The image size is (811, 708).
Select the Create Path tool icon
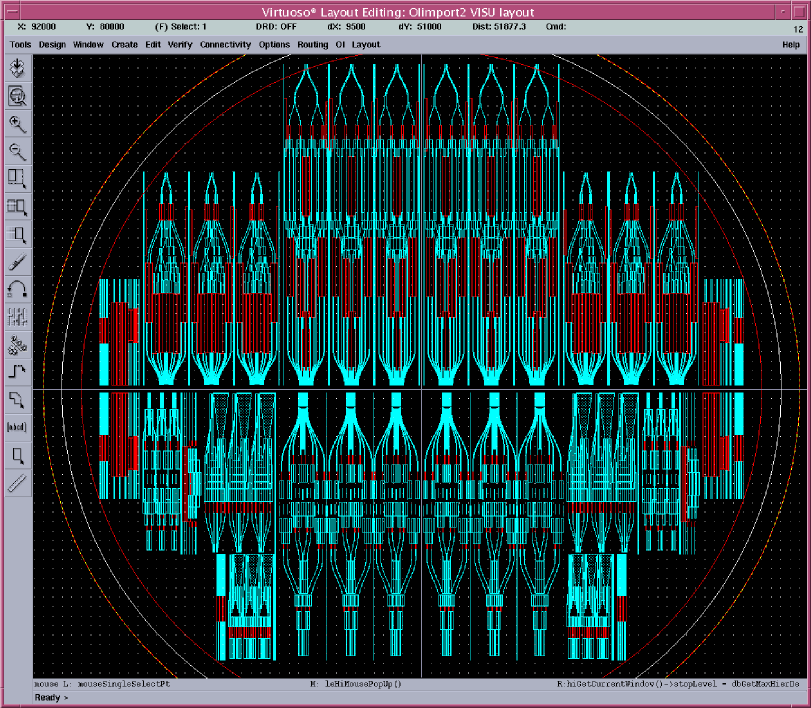[17, 373]
